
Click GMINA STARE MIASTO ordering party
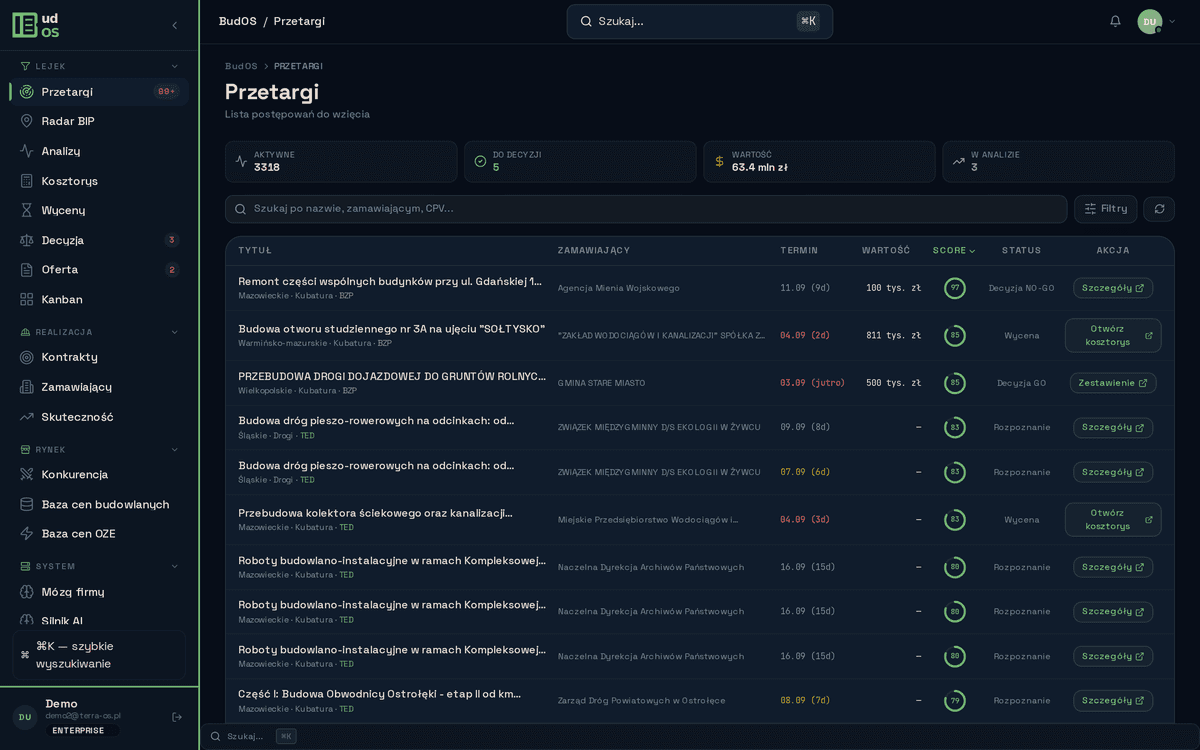tap(601, 383)
